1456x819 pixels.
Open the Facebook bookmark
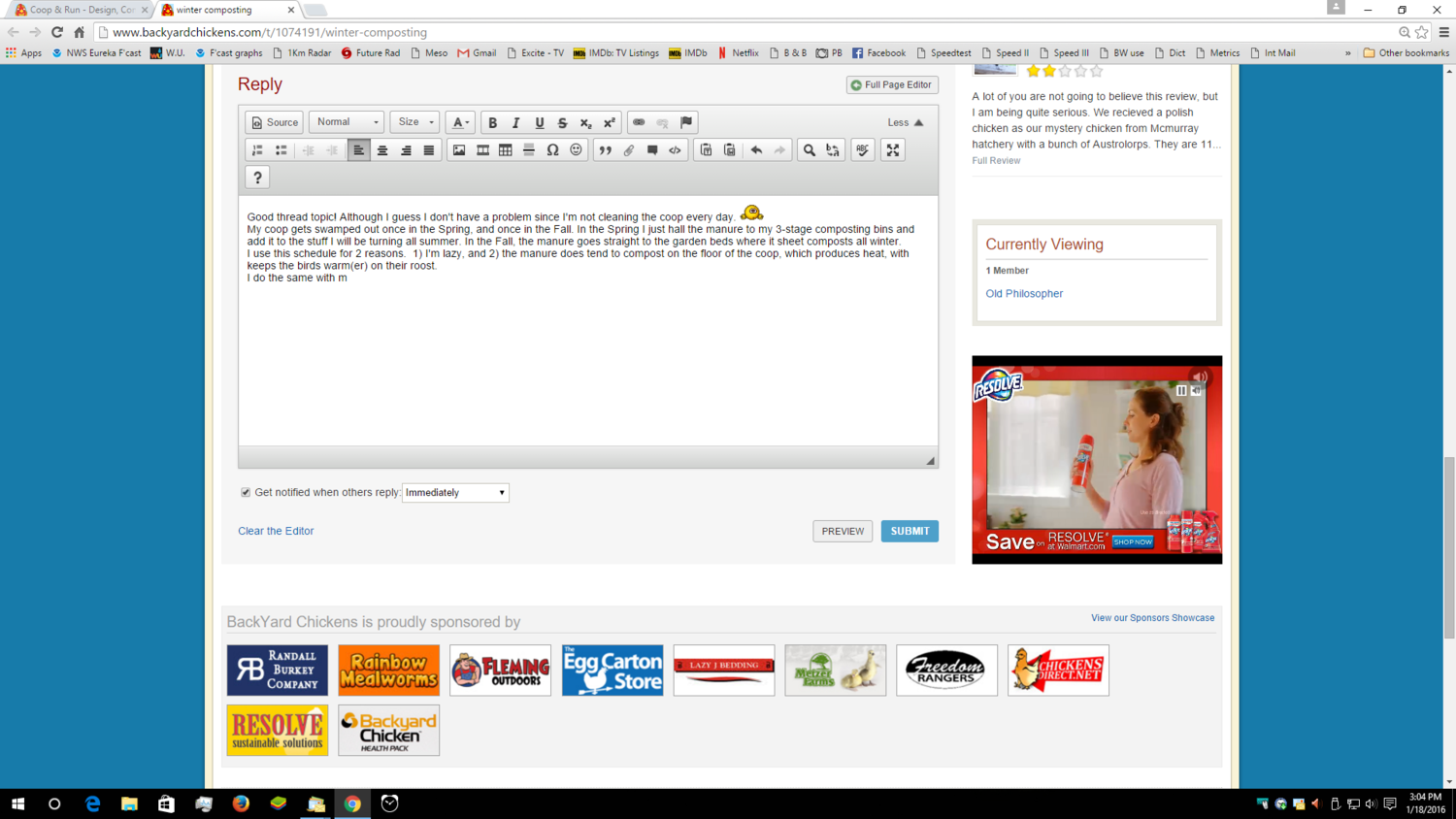coord(878,53)
